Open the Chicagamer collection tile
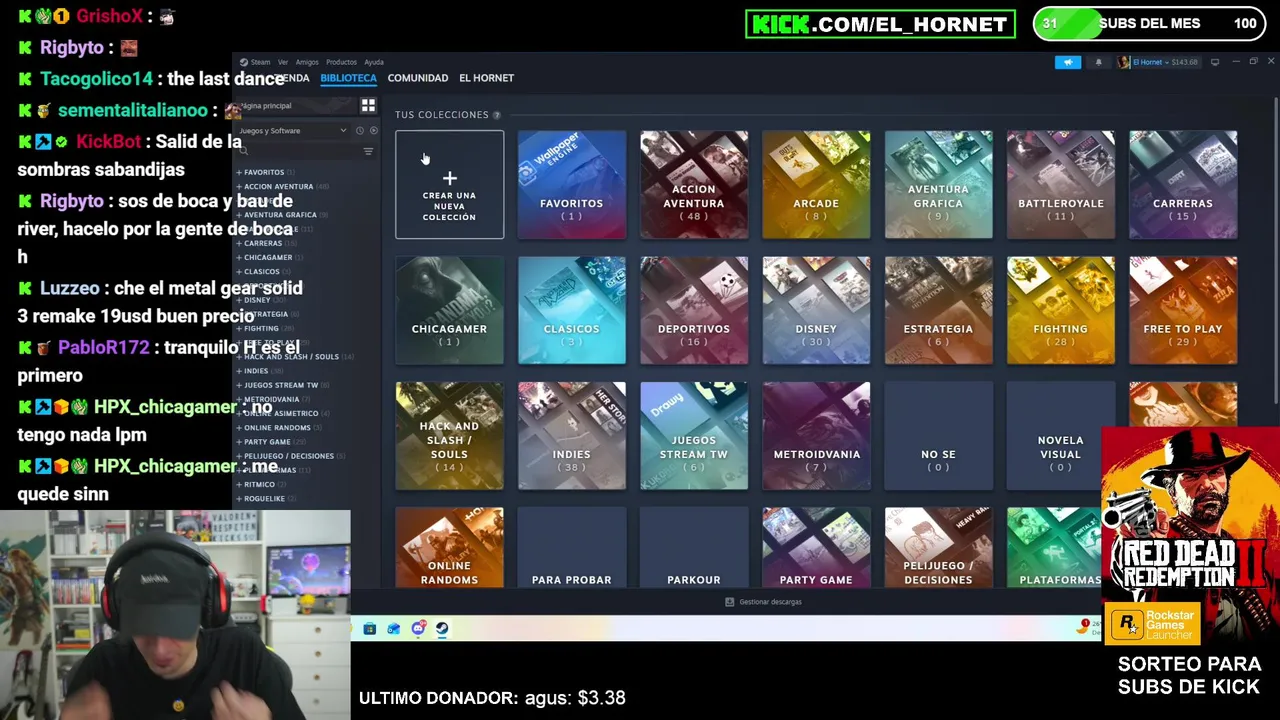 pos(449,310)
